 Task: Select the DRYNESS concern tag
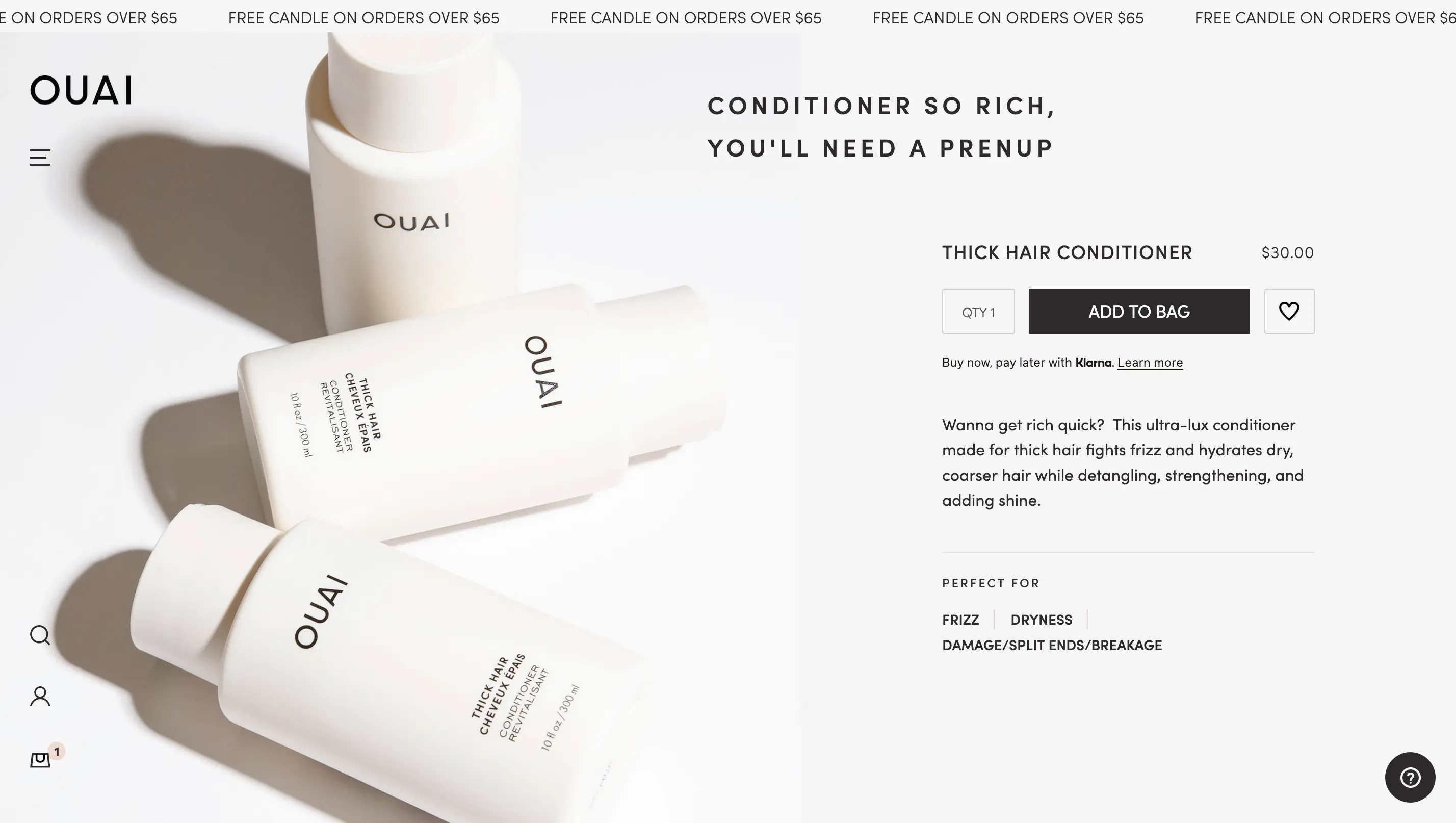coord(1041,619)
